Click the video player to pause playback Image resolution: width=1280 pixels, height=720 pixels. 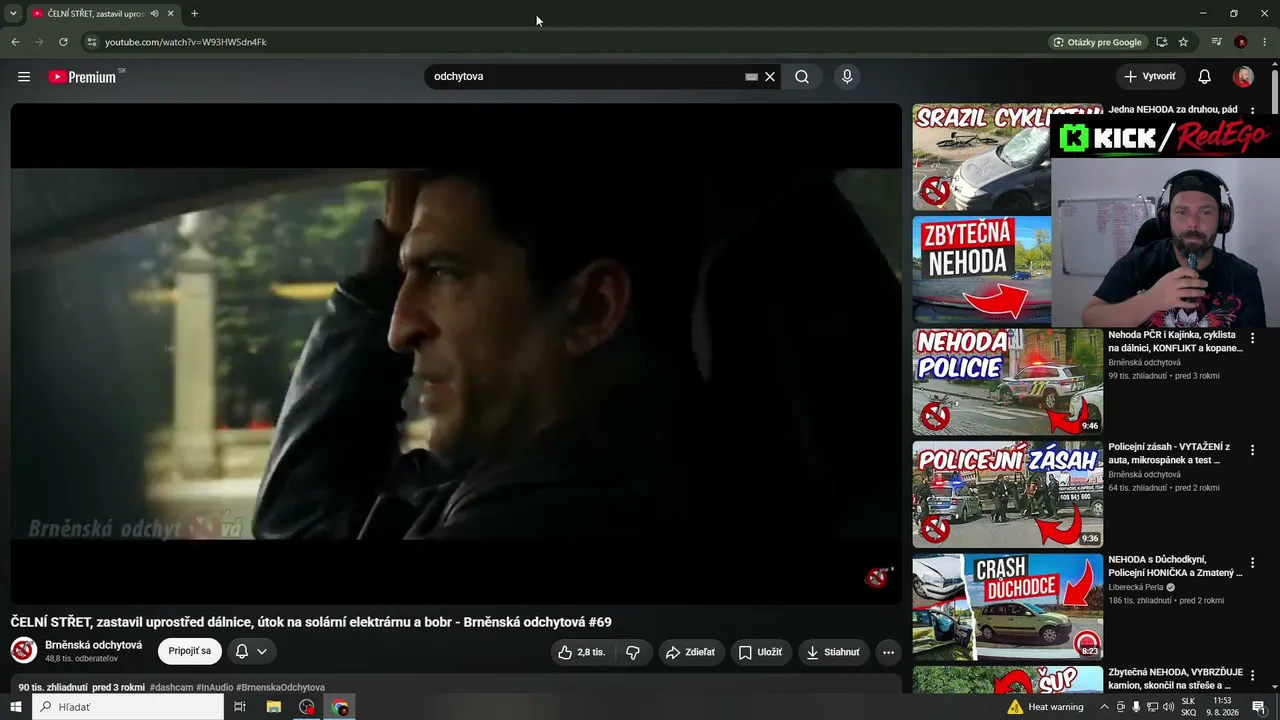[456, 354]
